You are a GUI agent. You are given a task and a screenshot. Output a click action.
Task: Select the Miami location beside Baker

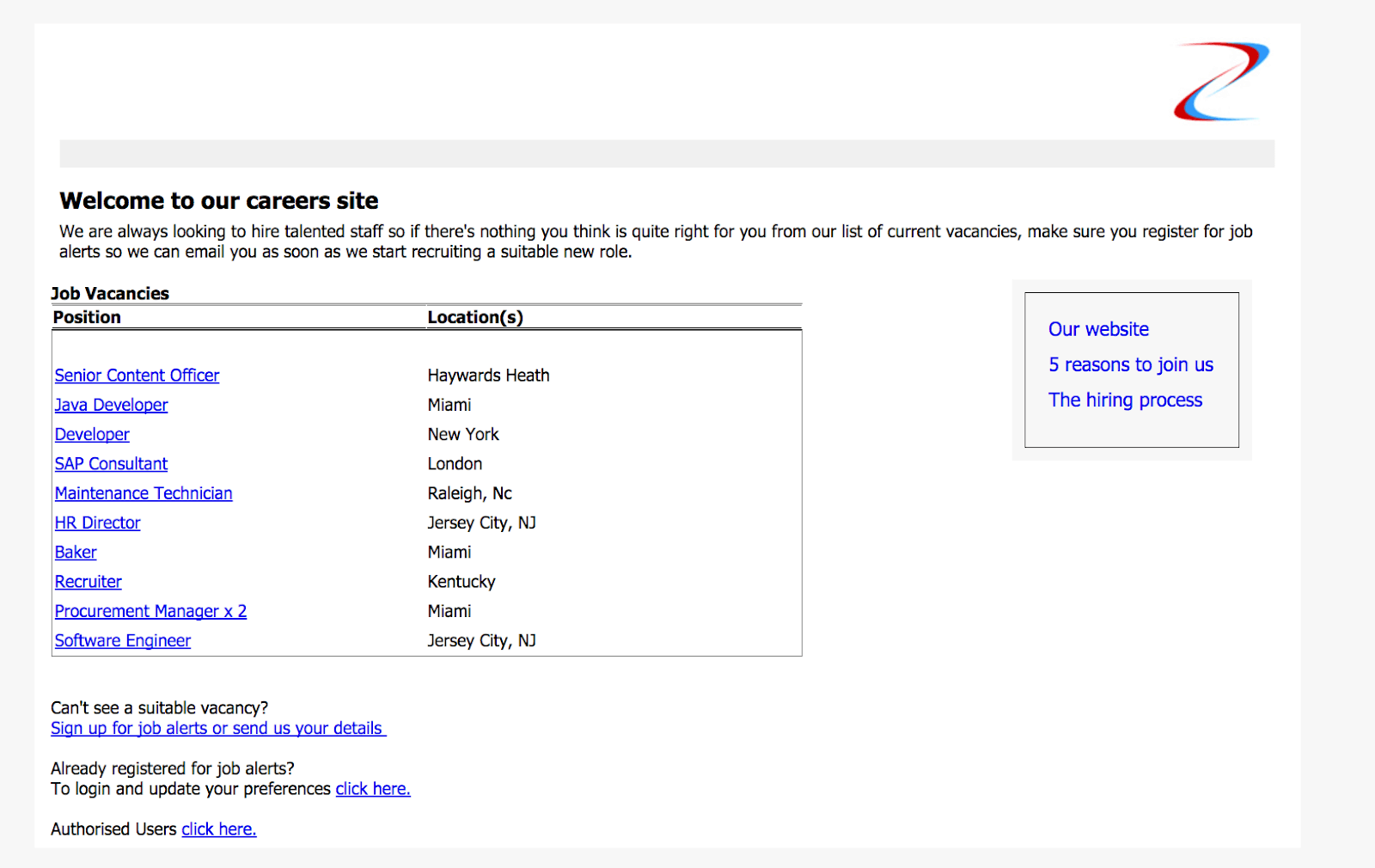click(449, 553)
